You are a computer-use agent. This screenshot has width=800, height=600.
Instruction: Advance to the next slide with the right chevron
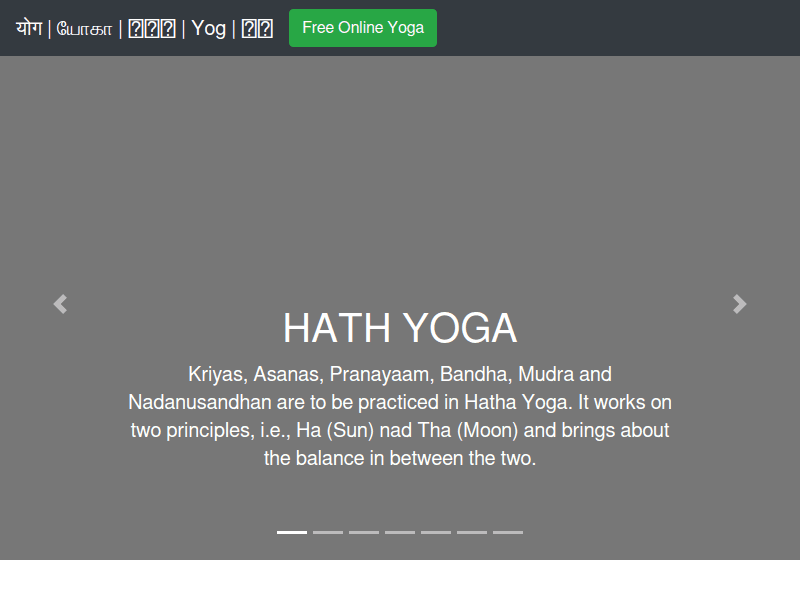tap(740, 304)
